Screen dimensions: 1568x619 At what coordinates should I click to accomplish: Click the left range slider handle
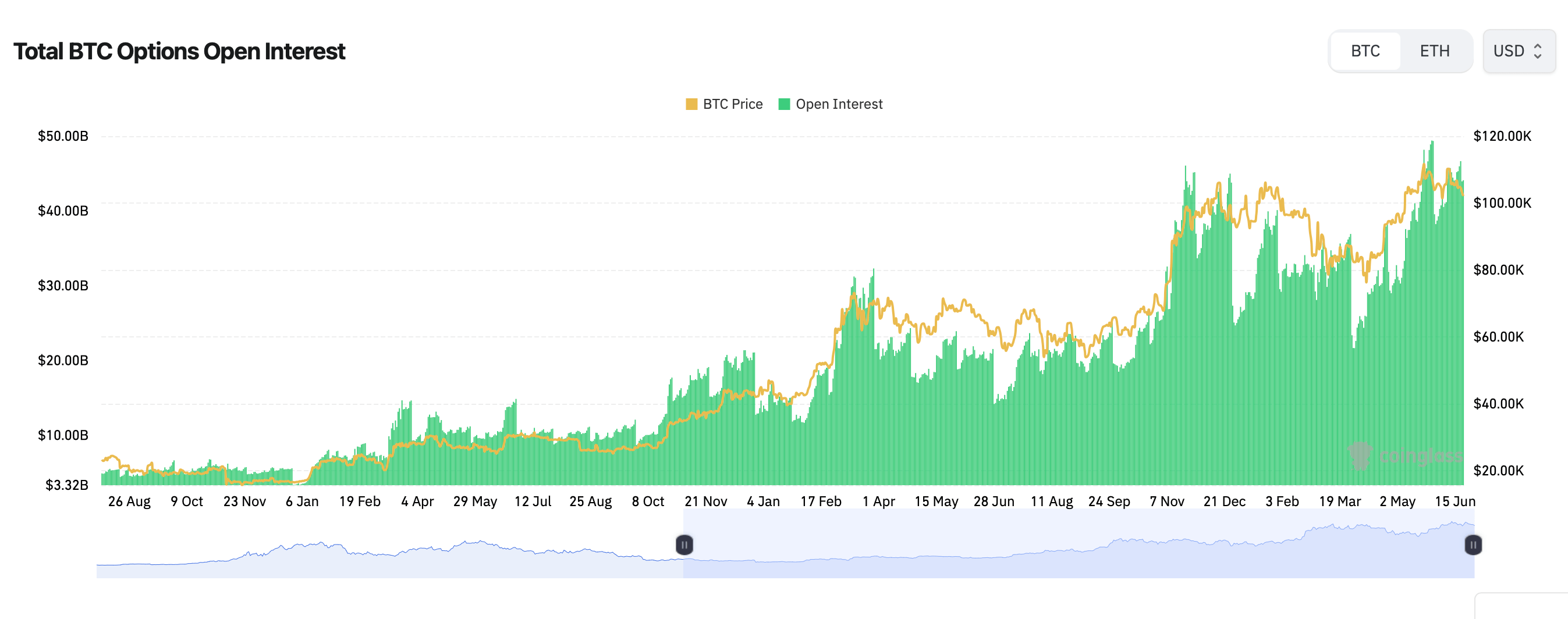click(x=684, y=545)
